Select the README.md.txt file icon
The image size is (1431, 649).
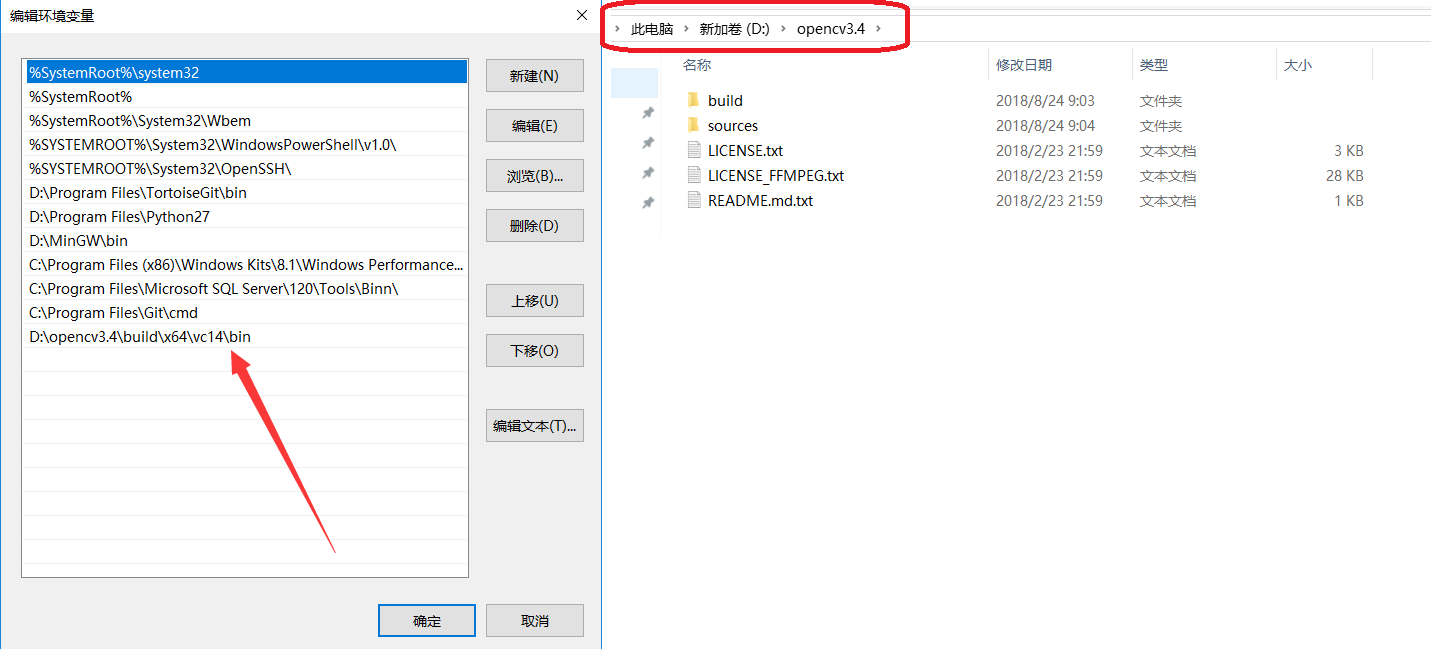(x=695, y=200)
